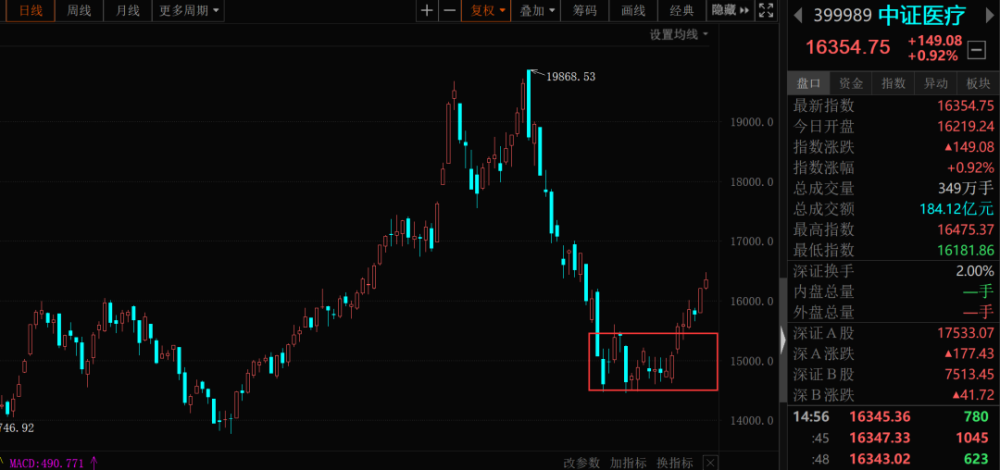The height and width of the screenshot is (470, 1000).
Task: Click current price 16354.75
Action: click(848, 48)
